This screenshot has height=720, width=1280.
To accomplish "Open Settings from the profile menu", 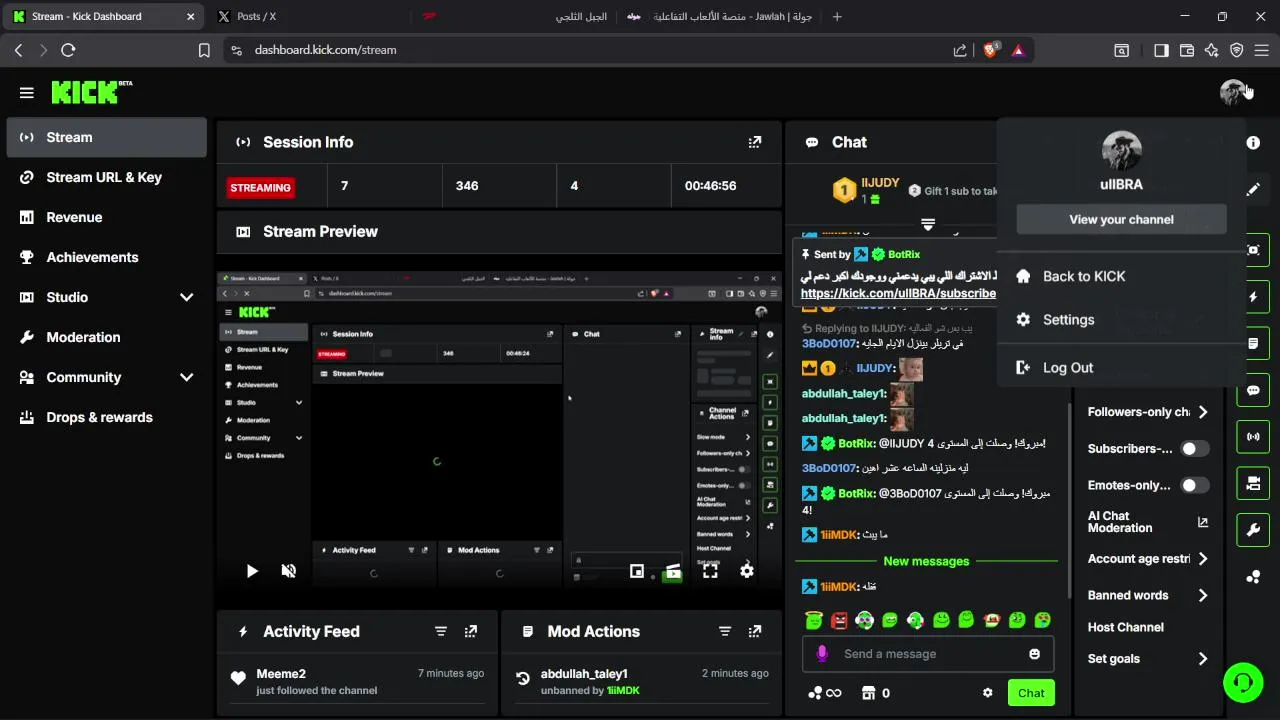I will [x=1121, y=320].
